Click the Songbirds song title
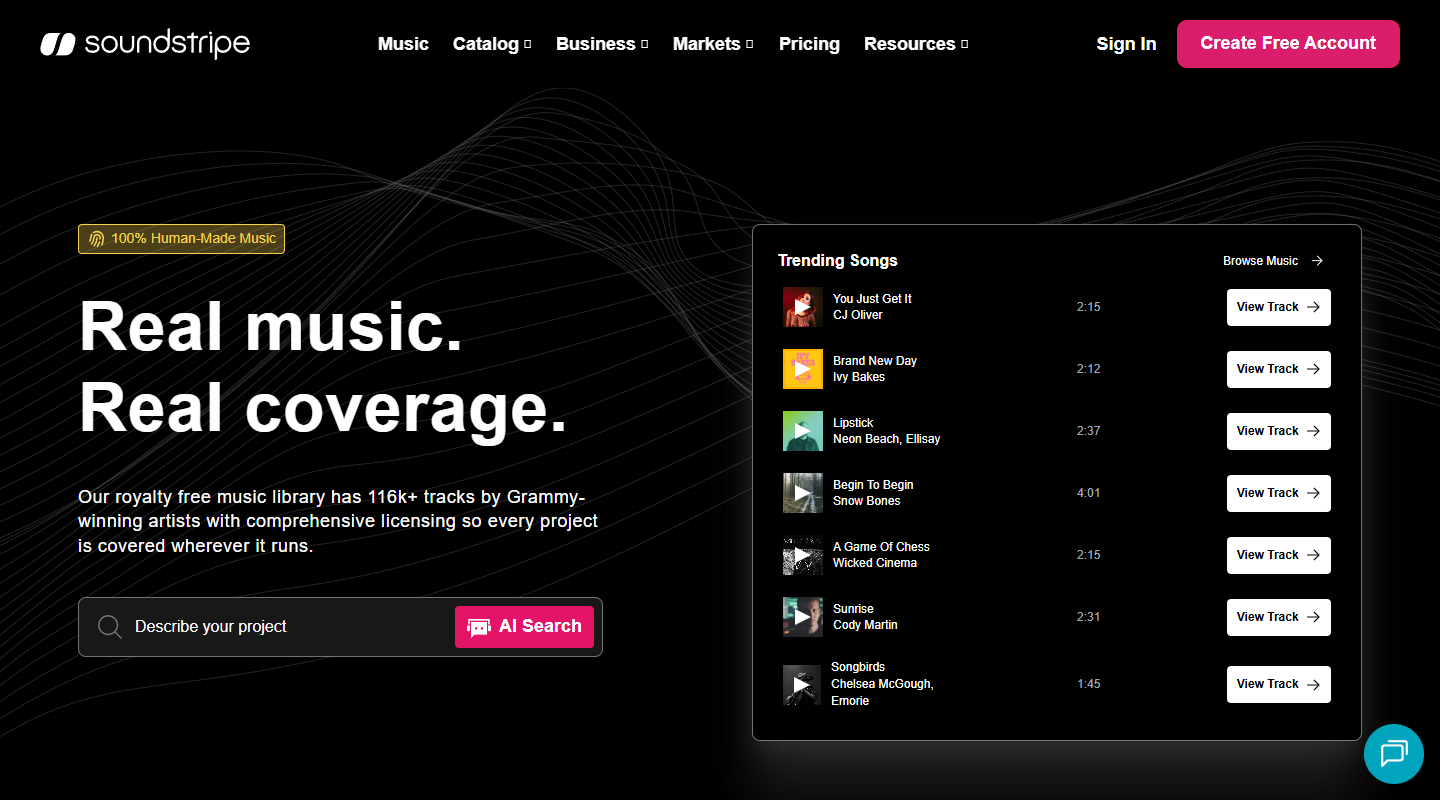1440x800 pixels. tap(858, 667)
